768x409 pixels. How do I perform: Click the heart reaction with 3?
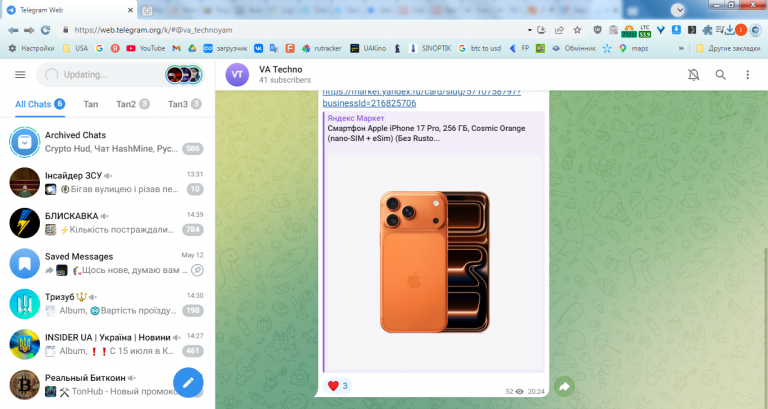tap(338, 386)
